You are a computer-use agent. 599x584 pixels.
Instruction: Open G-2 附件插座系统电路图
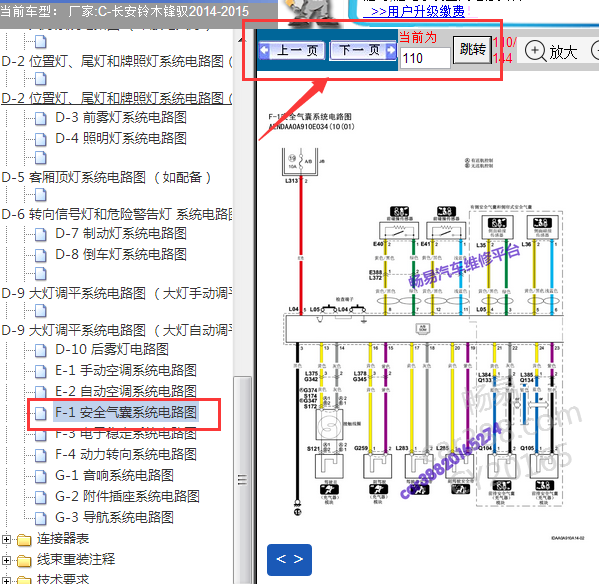[127, 497]
